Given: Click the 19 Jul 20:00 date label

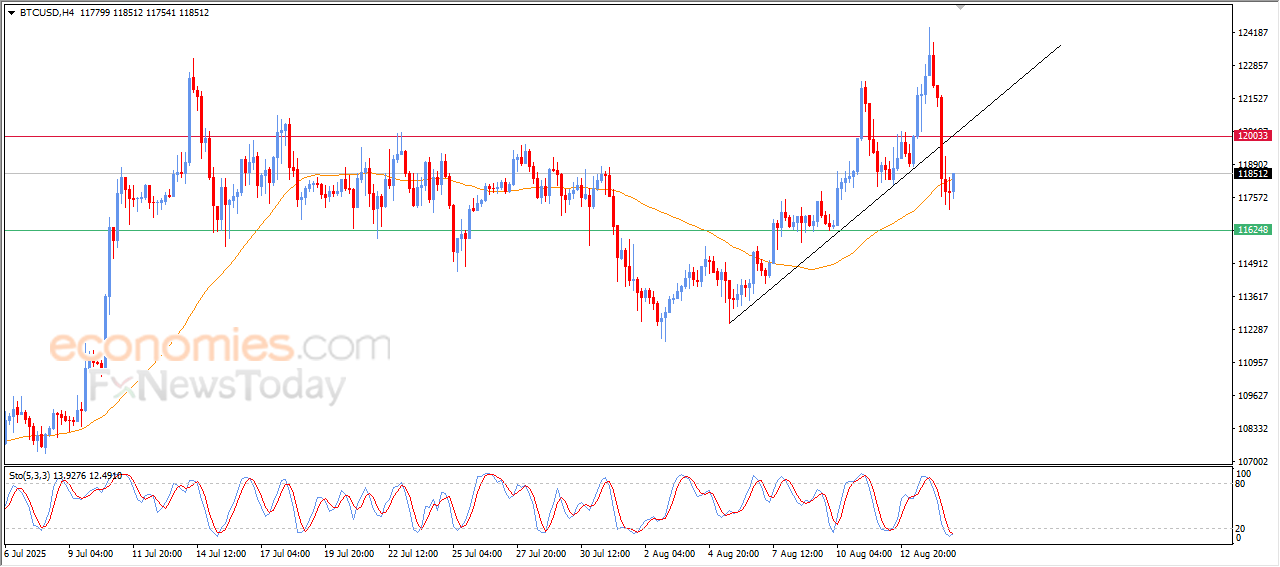Looking at the screenshot, I should 349,553.
